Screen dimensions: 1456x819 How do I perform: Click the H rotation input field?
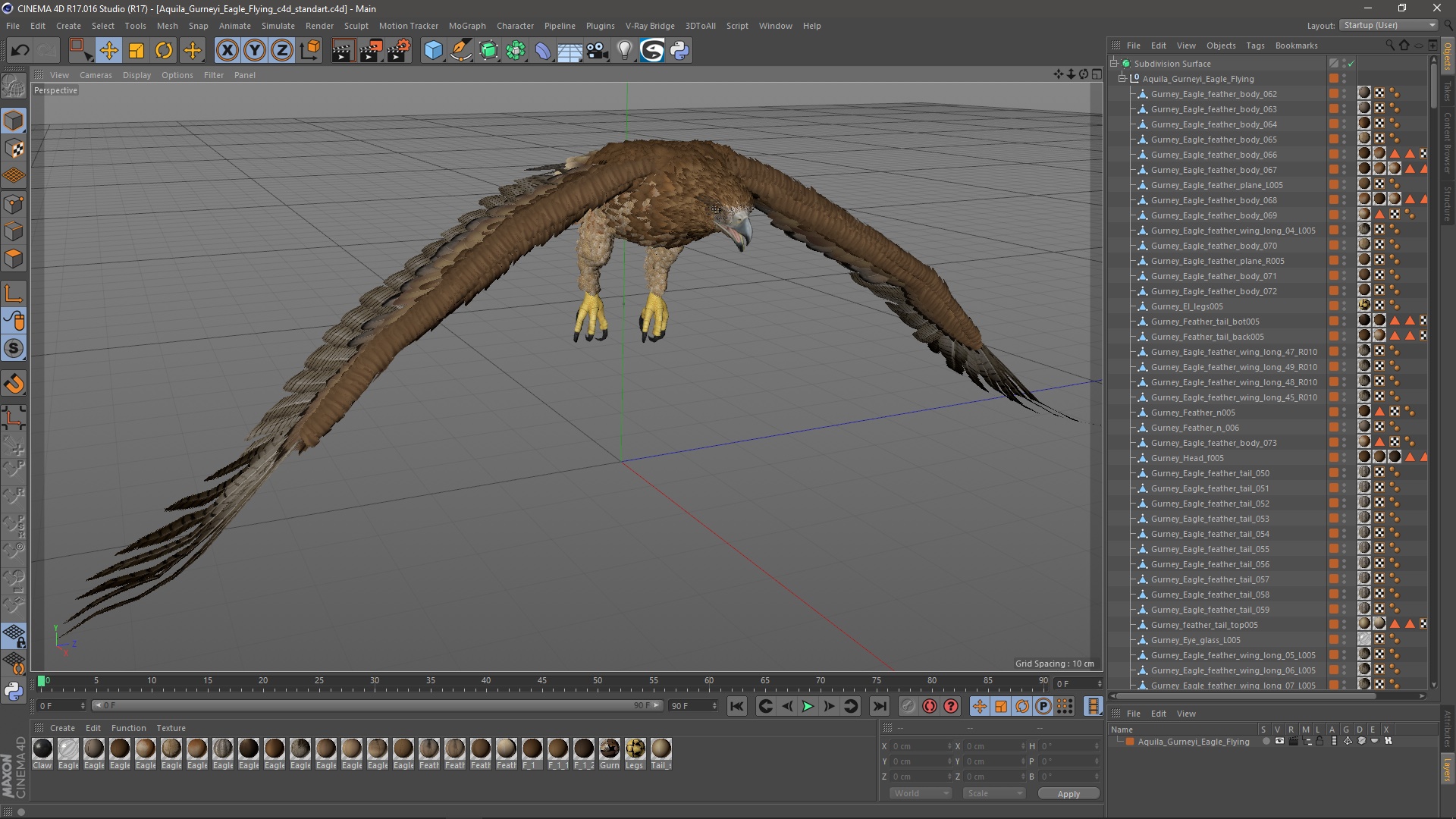(1069, 746)
